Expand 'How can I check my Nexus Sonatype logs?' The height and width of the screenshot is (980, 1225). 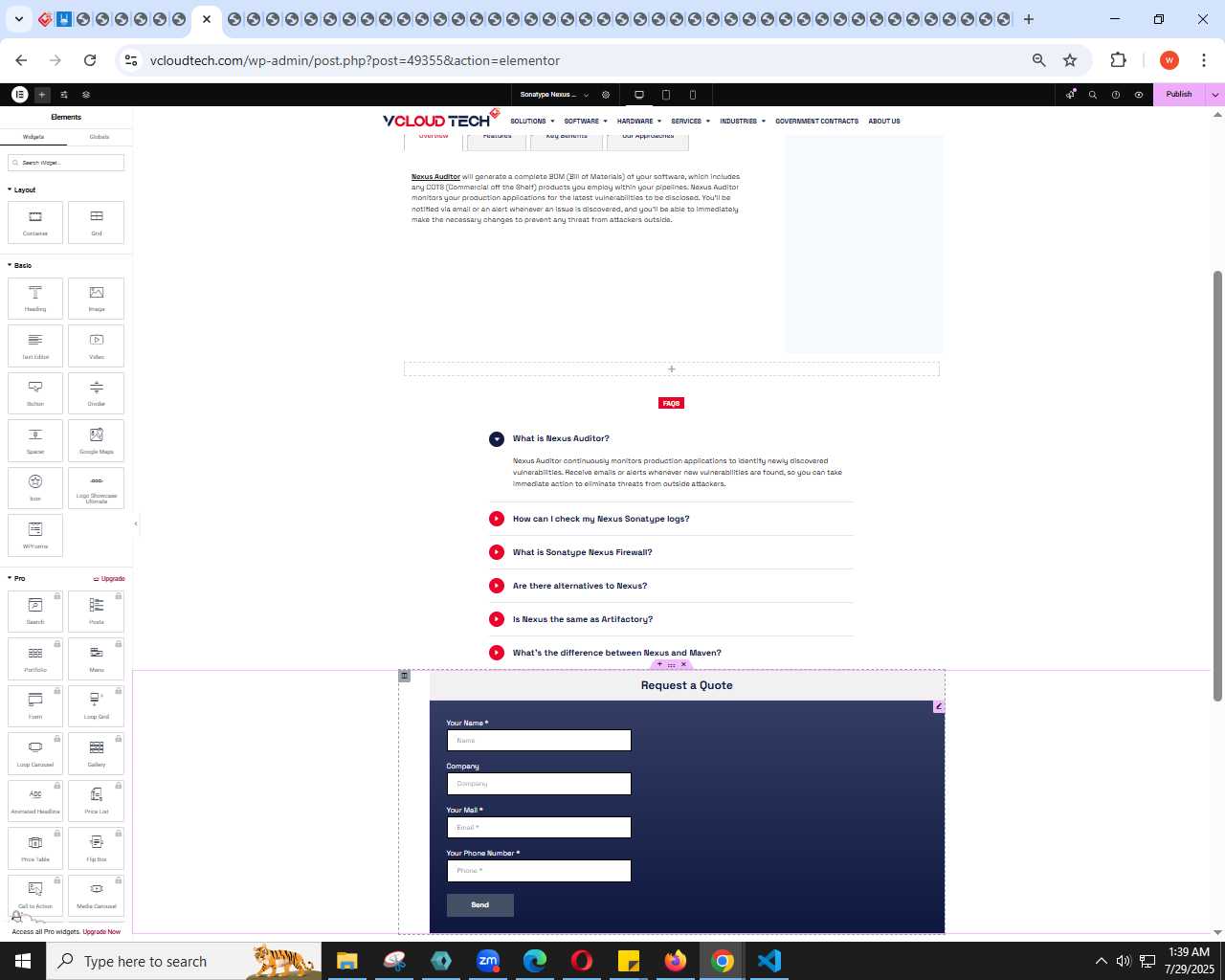601,519
